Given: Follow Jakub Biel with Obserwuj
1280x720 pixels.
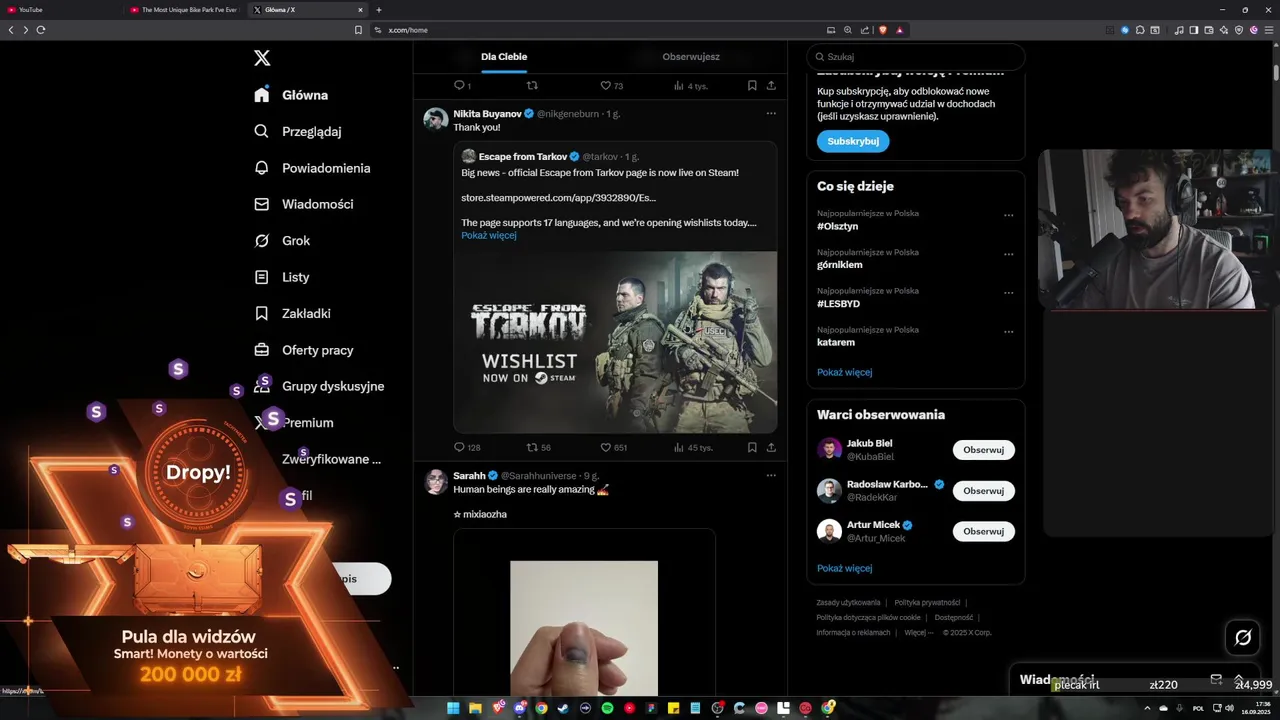Looking at the screenshot, I should [983, 450].
